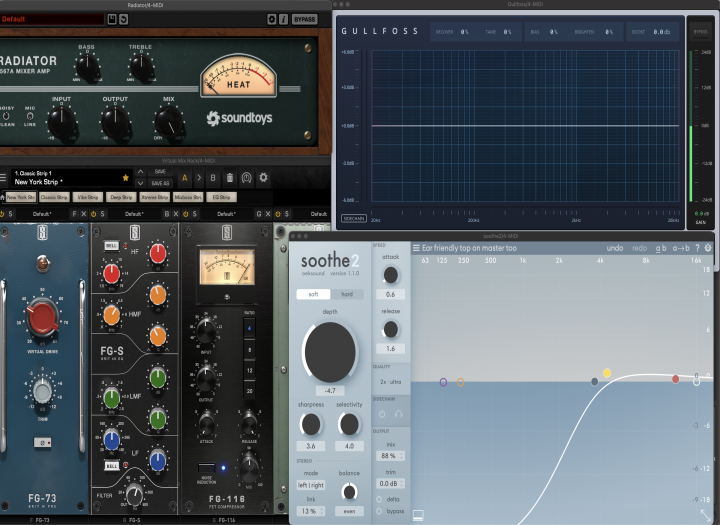Screen dimensions: 720x525
Task: Open soothe2 settings gear icon
Action: (x=708, y=248)
